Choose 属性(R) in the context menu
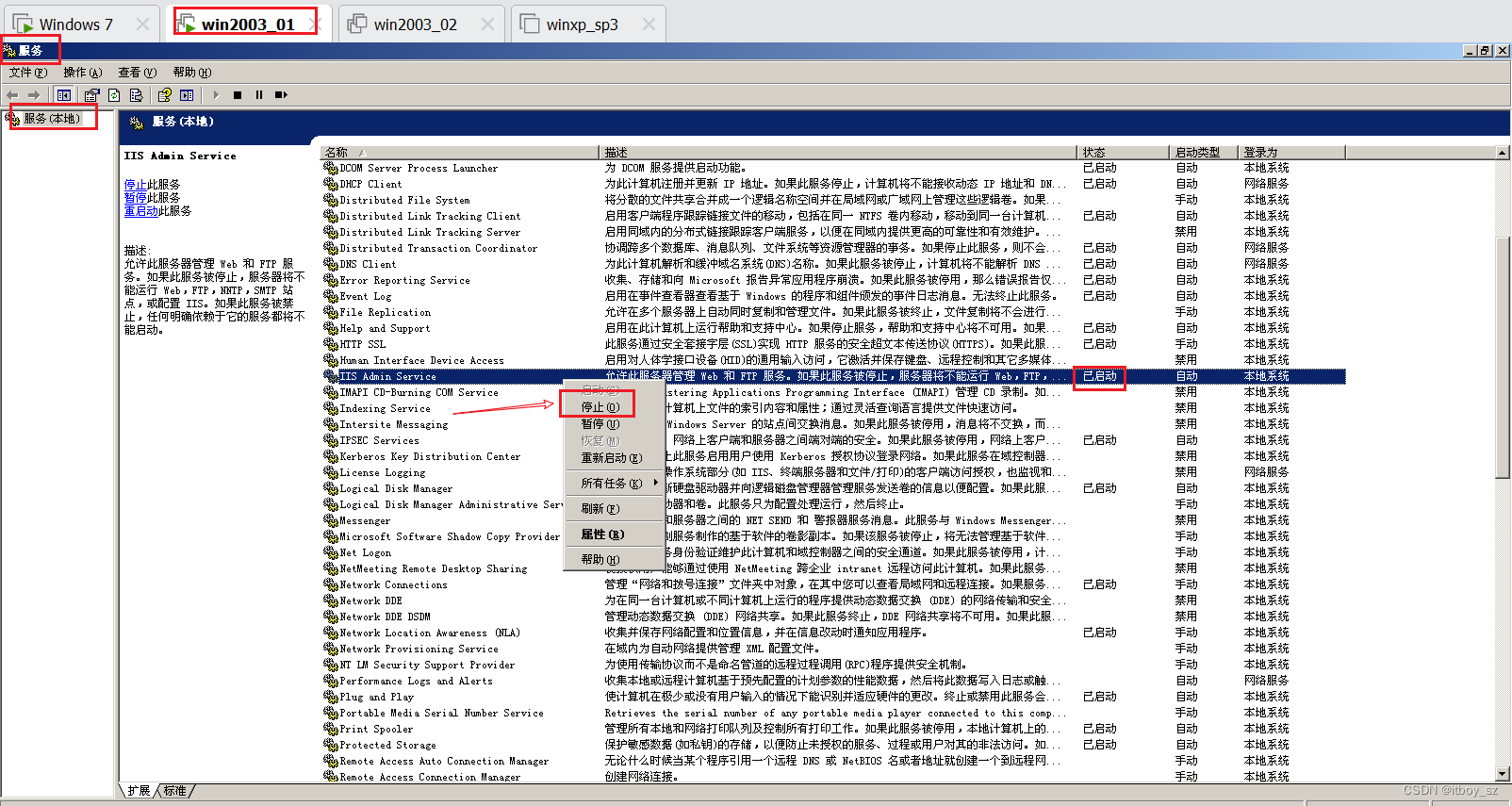This screenshot has width=1512, height=806. (614, 535)
